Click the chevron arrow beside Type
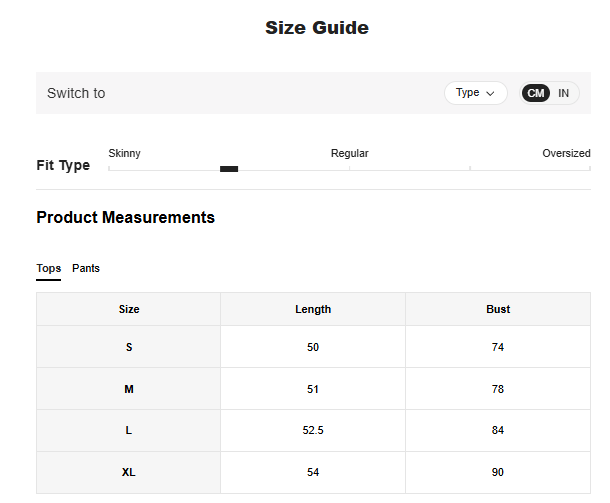The width and height of the screenshot is (610, 503). tap(490, 94)
